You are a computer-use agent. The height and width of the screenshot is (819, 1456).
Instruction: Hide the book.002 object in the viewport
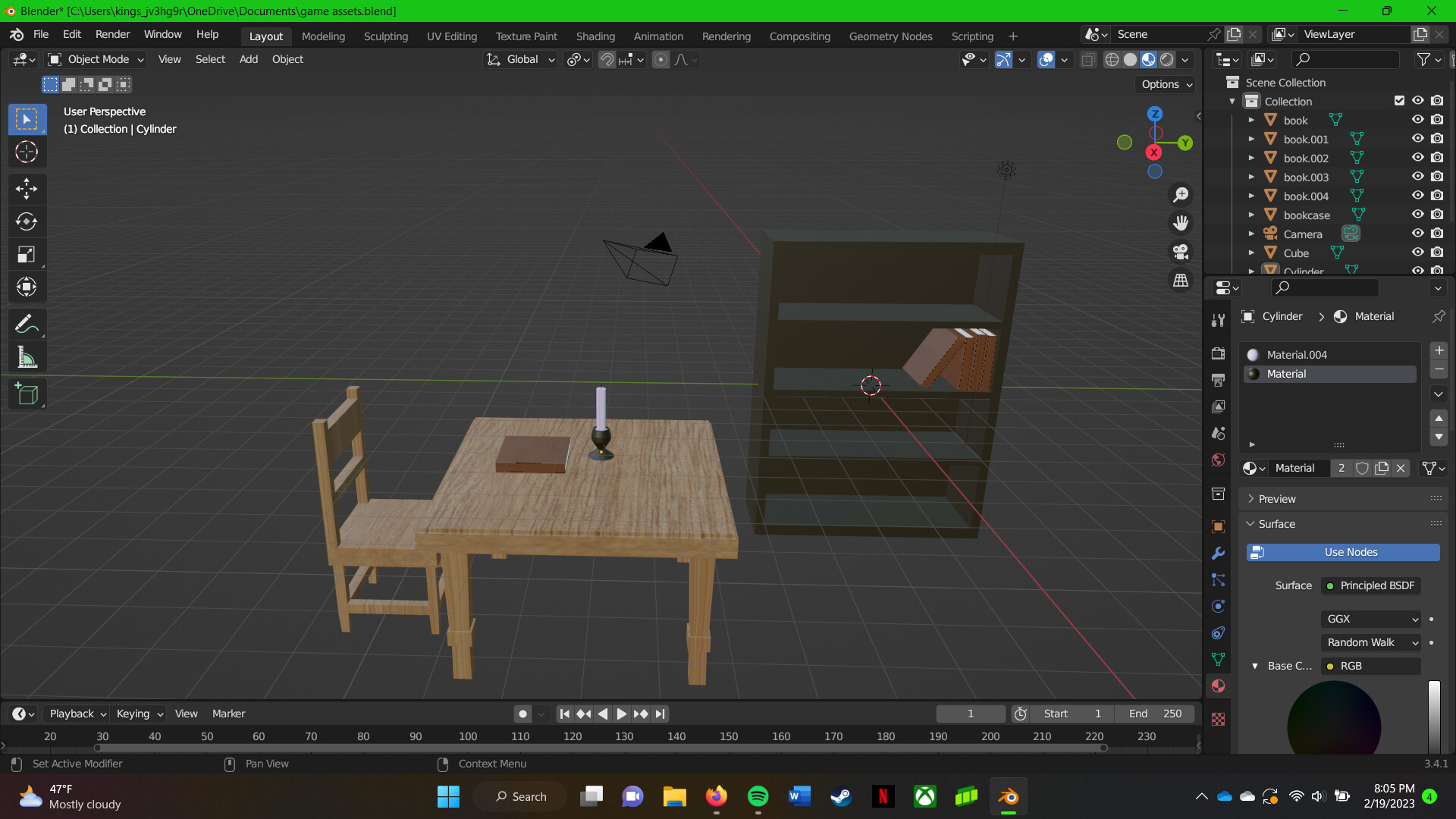pyautogui.click(x=1417, y=158)
